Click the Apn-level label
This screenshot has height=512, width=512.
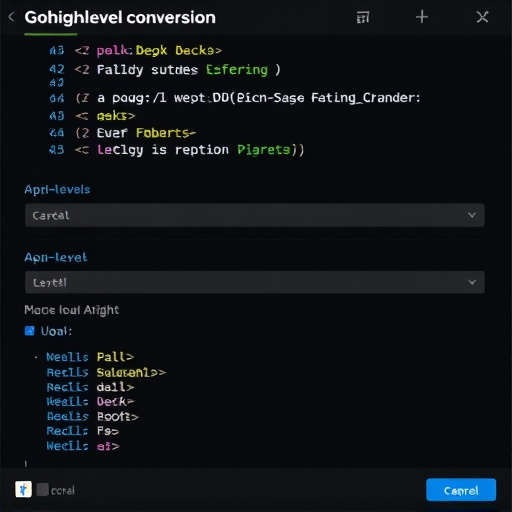(x=56, y=257)
